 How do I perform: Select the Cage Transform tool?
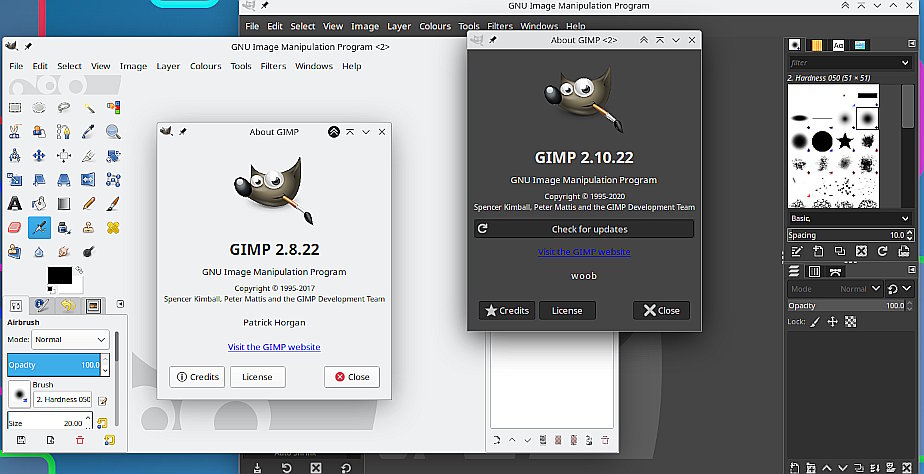[x=113, y=179]
